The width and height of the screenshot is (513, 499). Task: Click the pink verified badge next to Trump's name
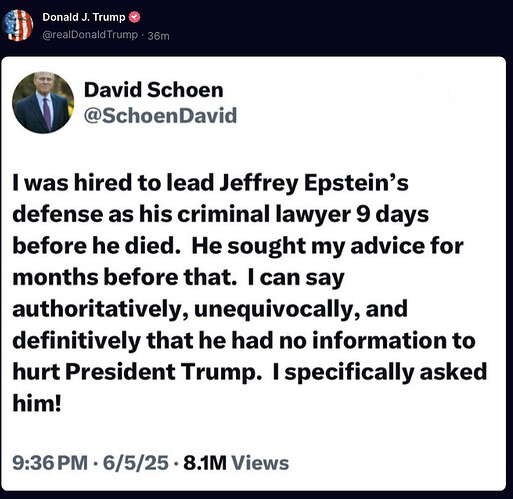click(134, 17)
